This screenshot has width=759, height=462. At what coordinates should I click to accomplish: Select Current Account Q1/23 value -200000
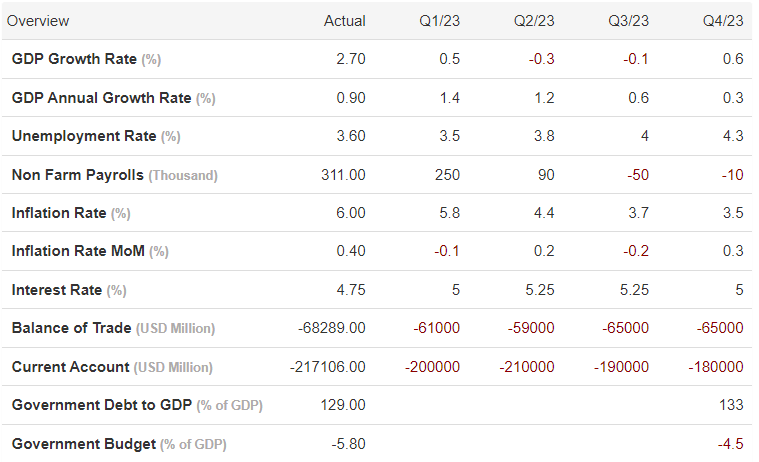(432, 367)
